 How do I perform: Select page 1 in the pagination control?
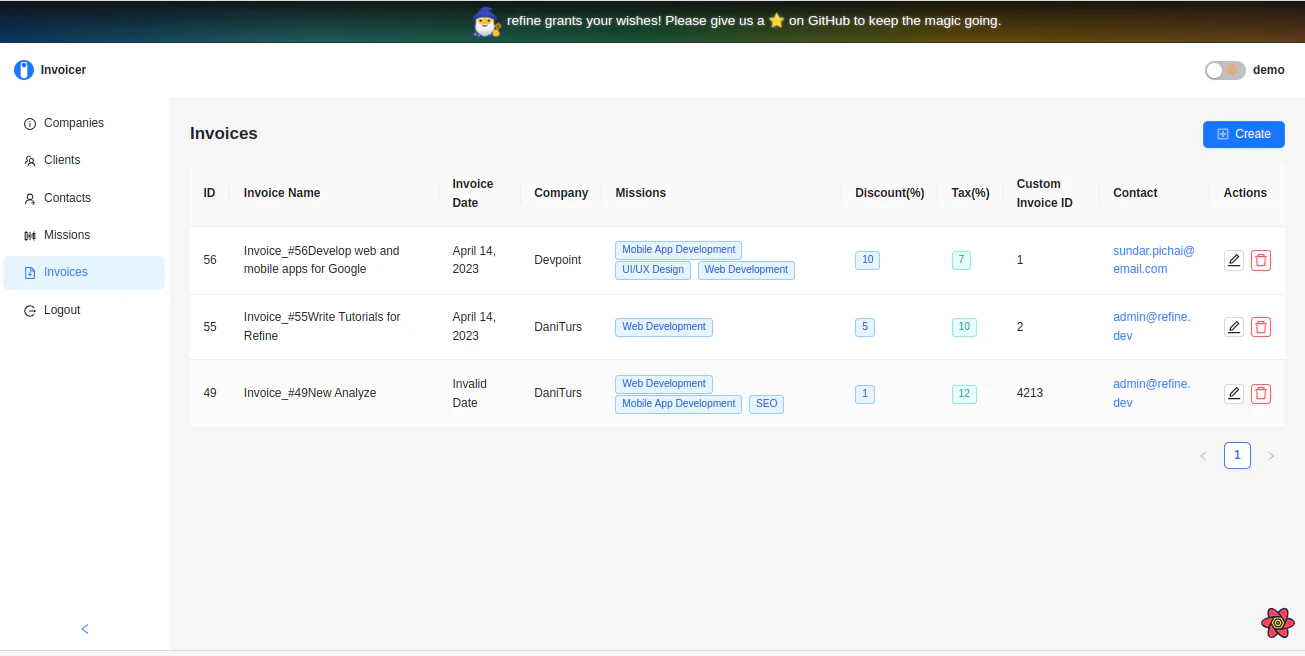(1237, 455)
